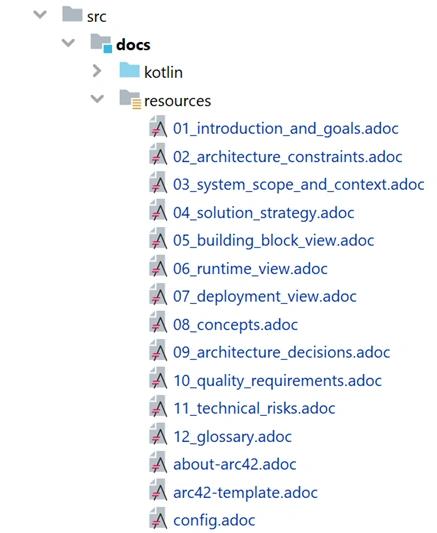Select 06_runtime_view.adoc file

pos(250,269)
